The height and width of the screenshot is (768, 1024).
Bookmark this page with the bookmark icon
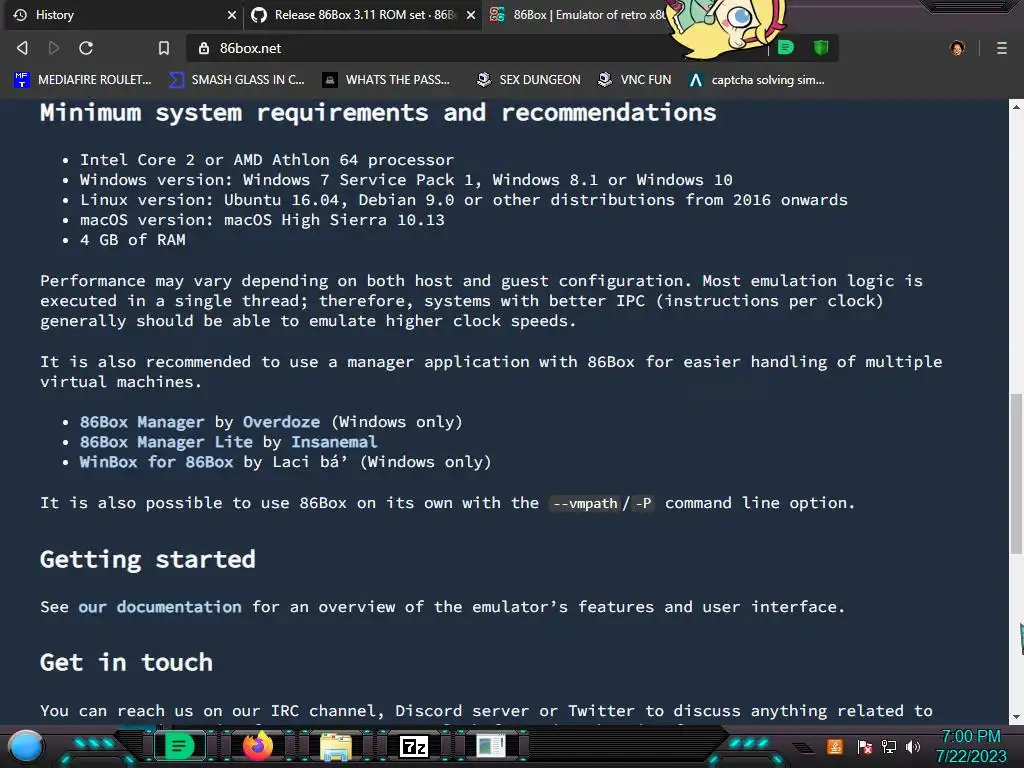click(x=164, y=48)
